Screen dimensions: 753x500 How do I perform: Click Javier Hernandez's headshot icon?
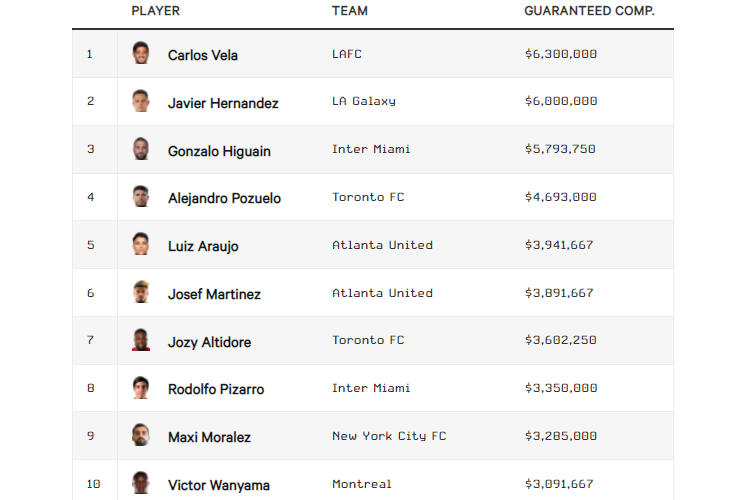click(x=141, y=102)
